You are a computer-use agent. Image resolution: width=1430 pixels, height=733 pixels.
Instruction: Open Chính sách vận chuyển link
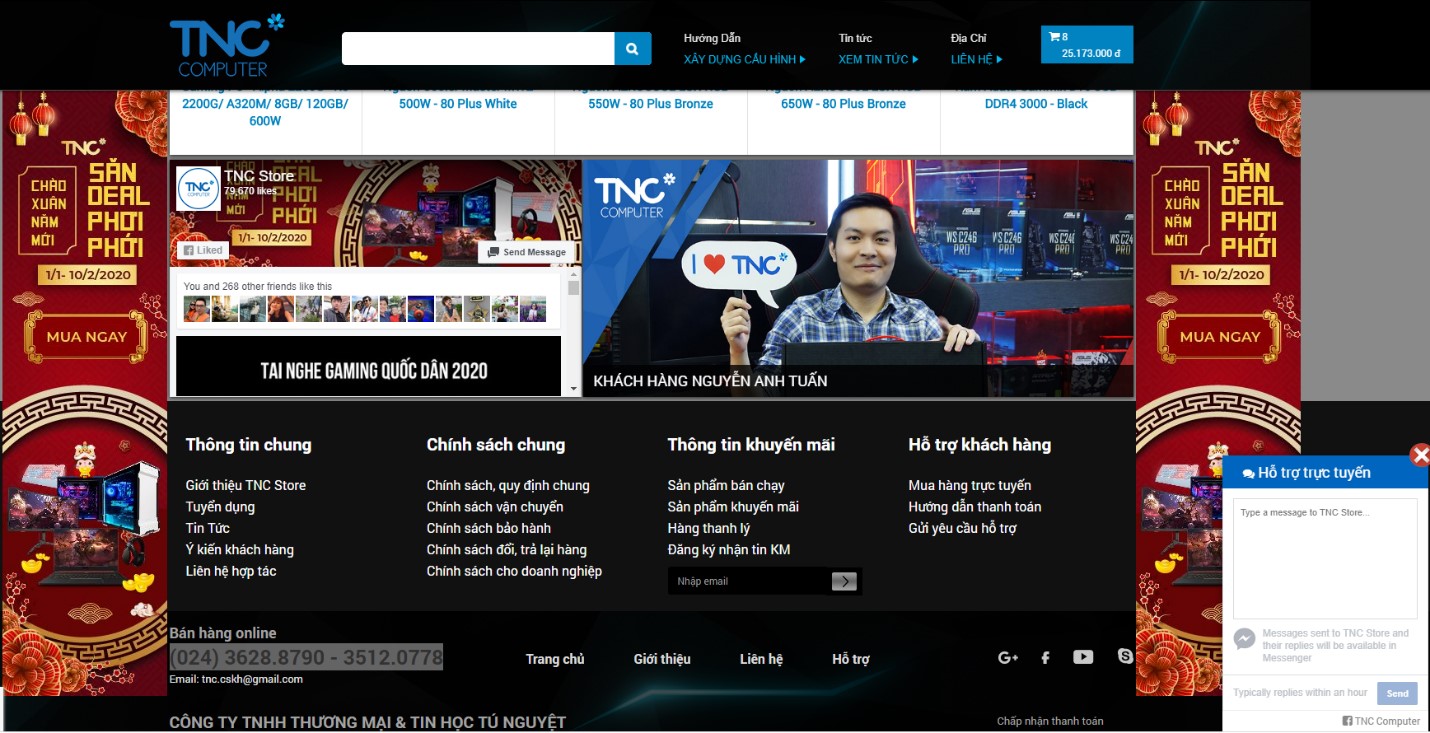(495, 507)
